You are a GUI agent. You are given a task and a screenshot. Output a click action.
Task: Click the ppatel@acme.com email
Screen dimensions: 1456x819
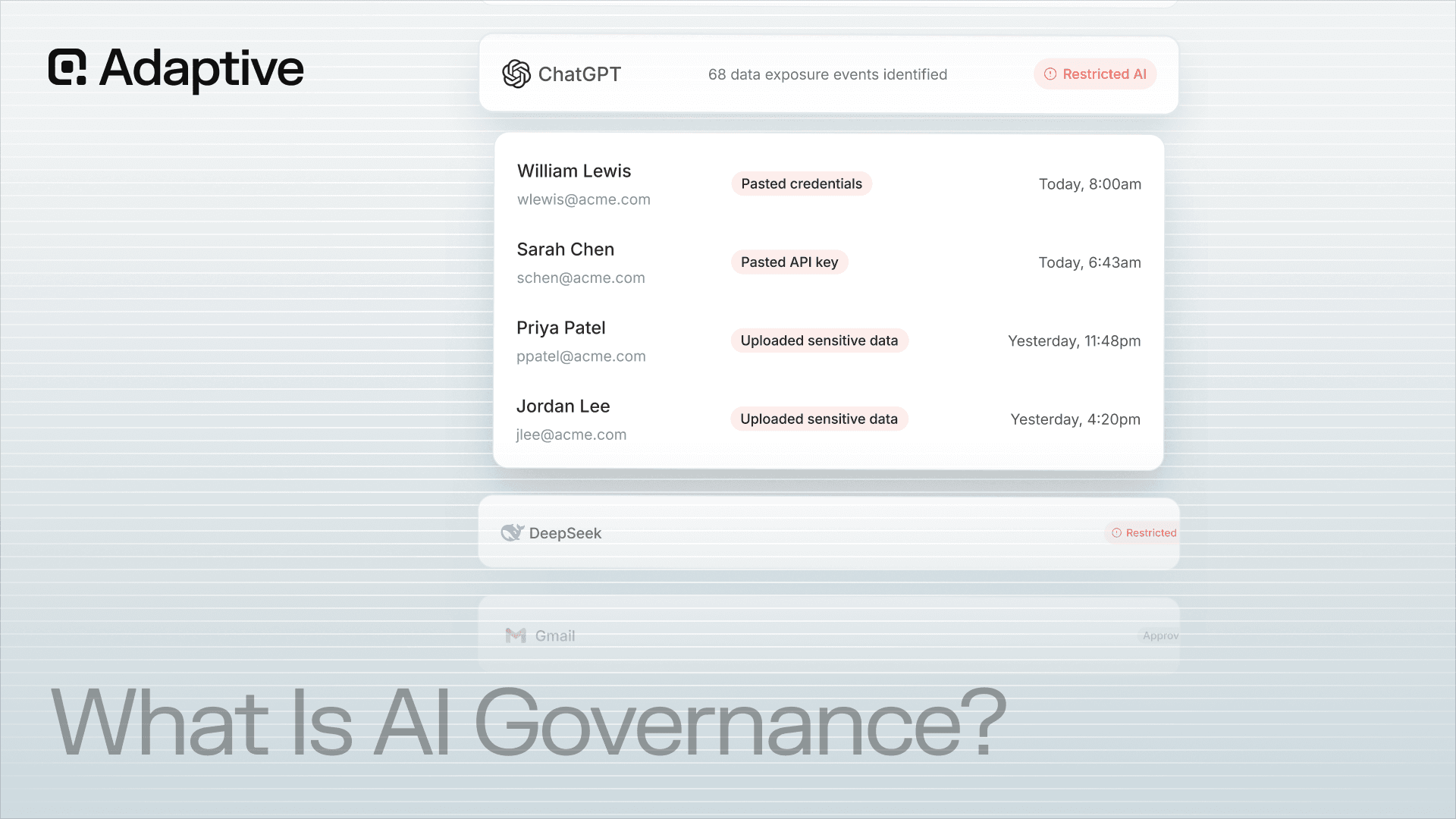tap(581, 356)
